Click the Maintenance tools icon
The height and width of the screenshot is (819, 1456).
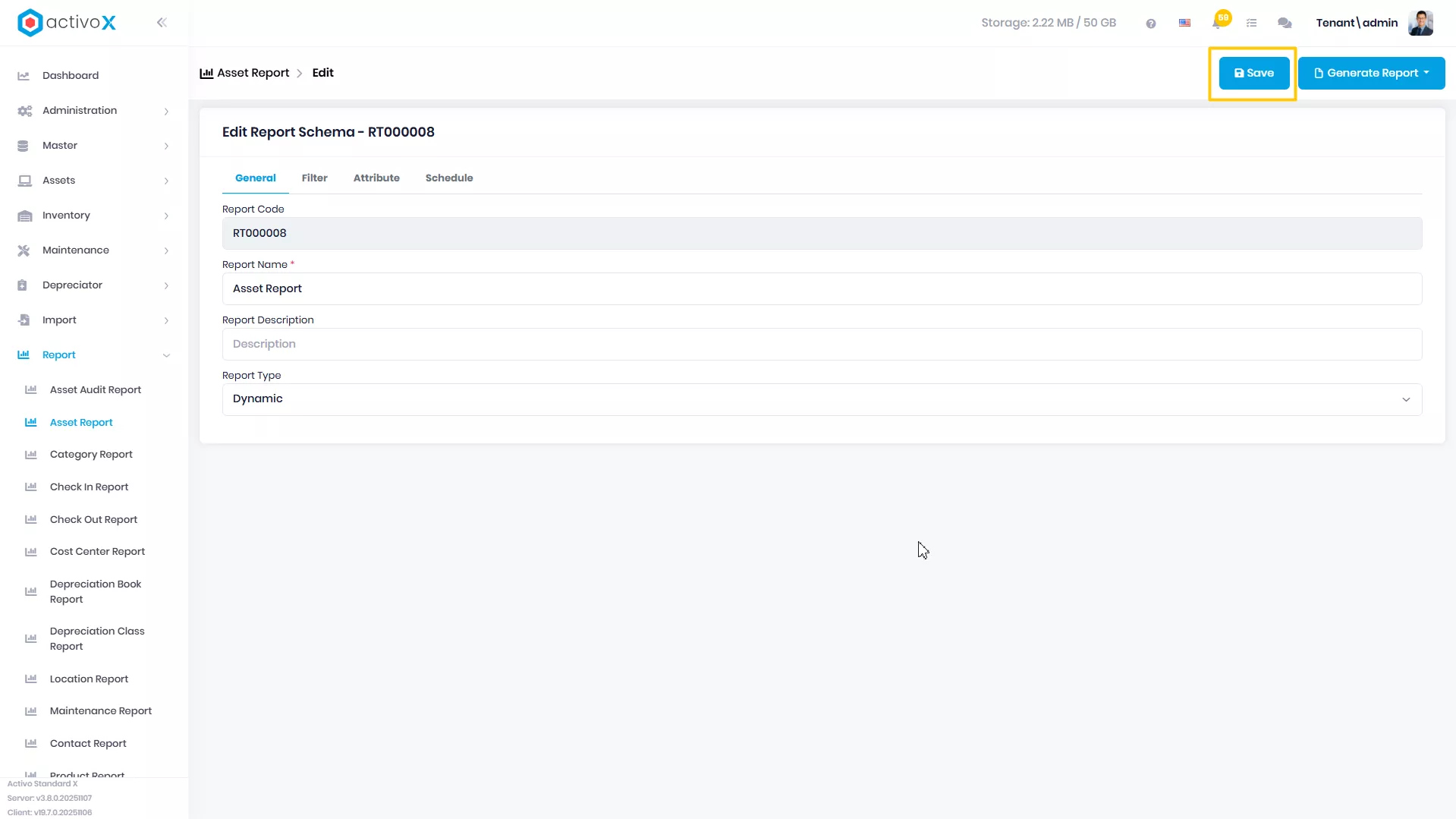pyautogui.click(x=24, y=250)
